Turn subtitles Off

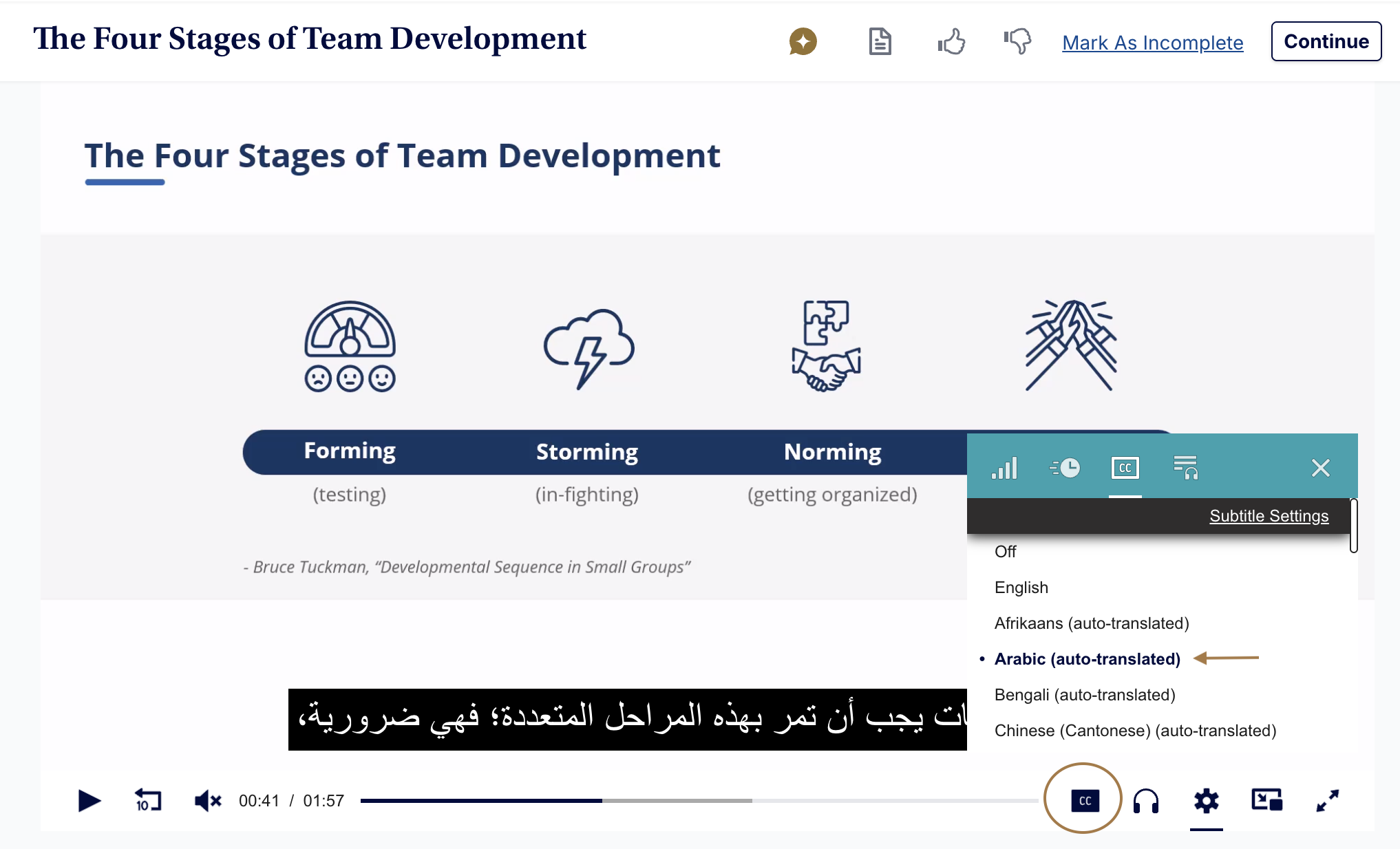1005,552
